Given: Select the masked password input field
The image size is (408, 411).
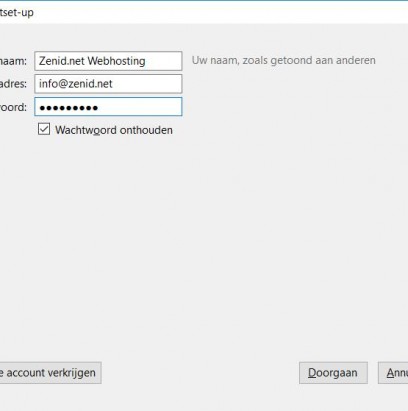Looking at the screenshot, I should (x=108, y=107).
